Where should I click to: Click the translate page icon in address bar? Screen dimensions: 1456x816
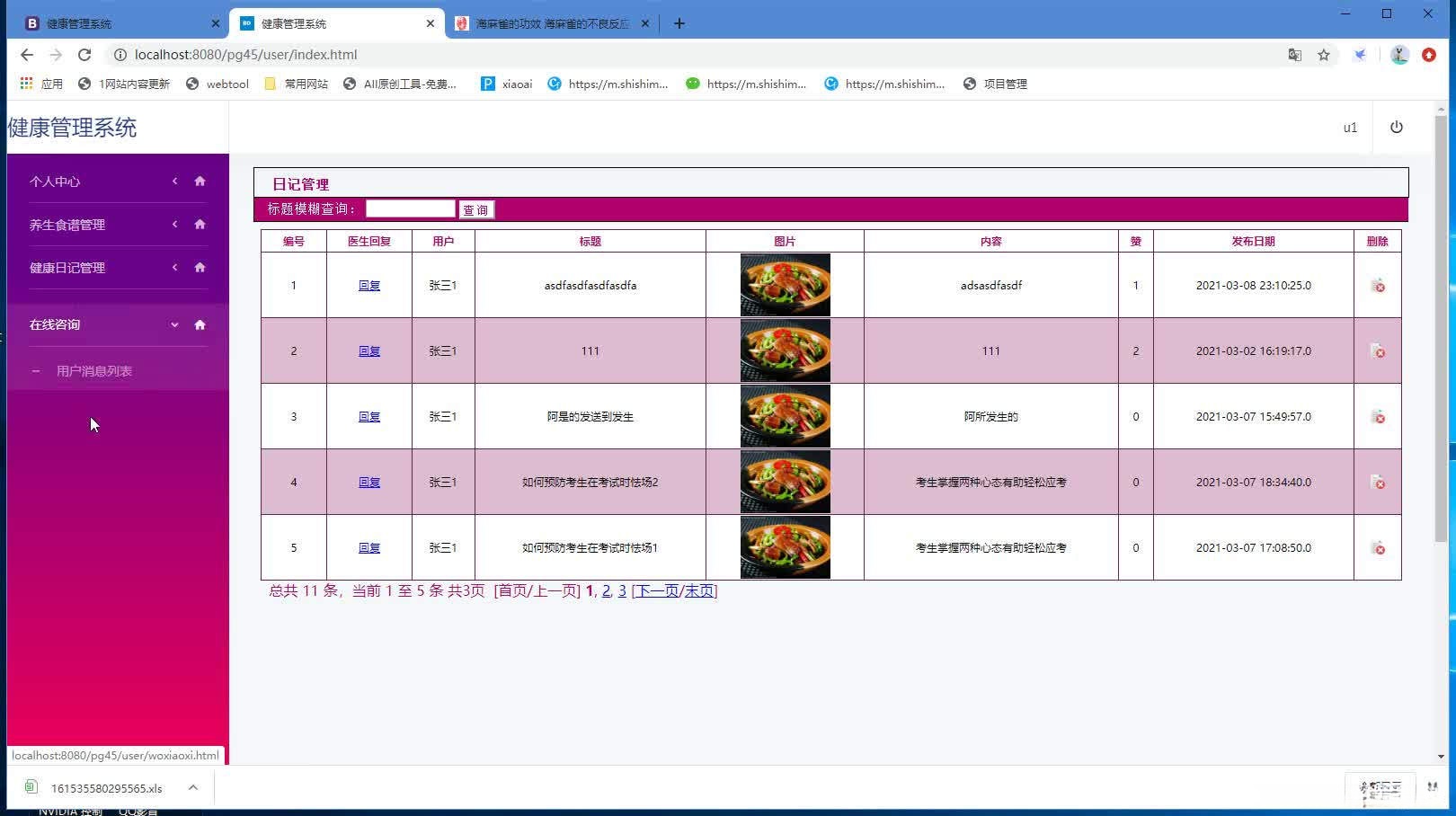pos(1294,55)
